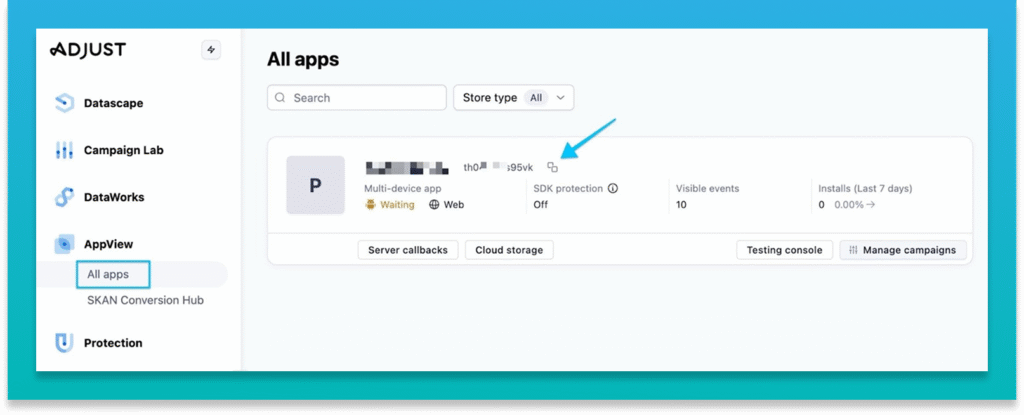
Task: Open Cloud storage settings
Action: coord(509,250)
